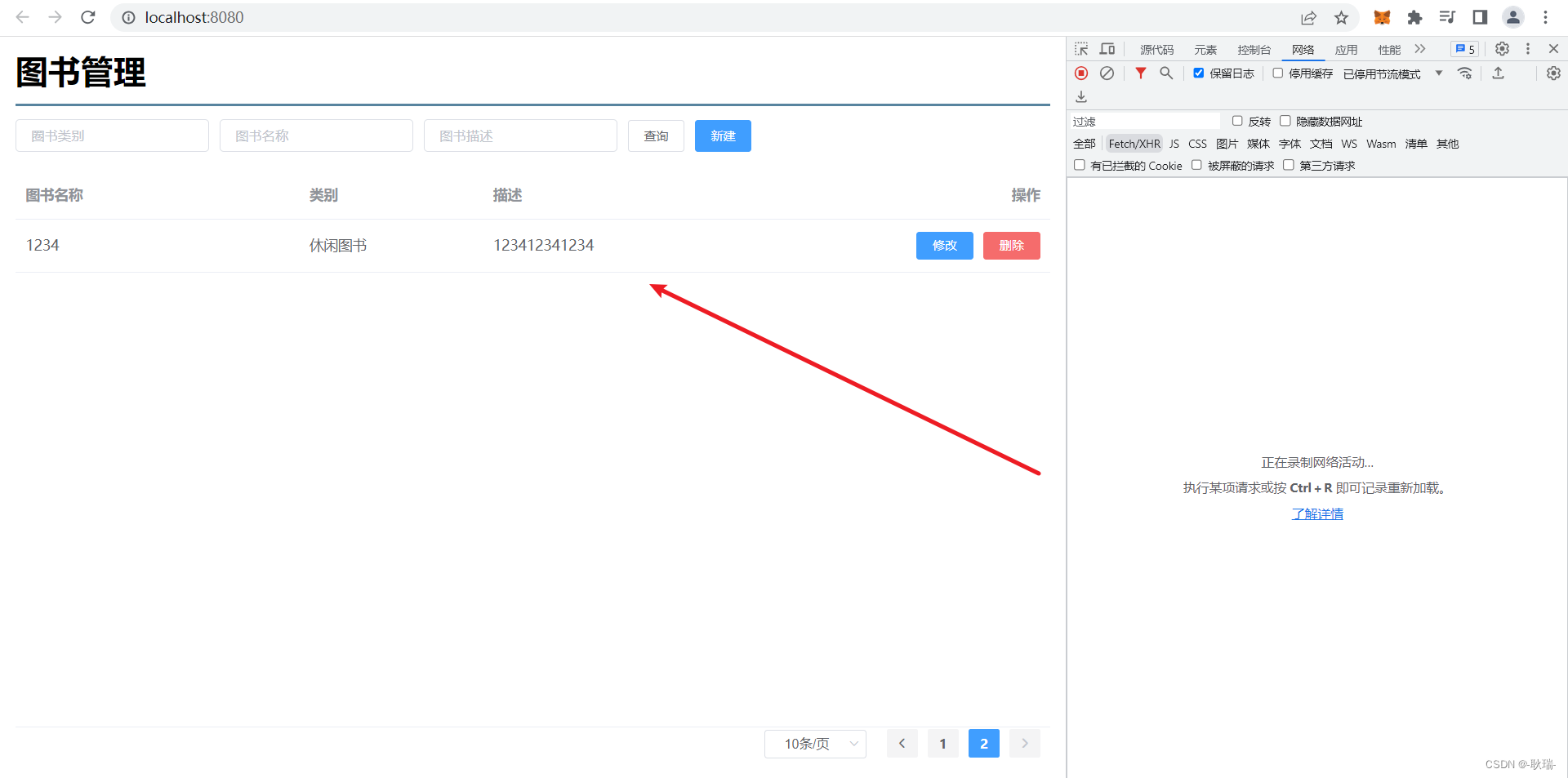1568x778 pixels.
Task: Focus the 图书描述 input field
Action: 520,136
